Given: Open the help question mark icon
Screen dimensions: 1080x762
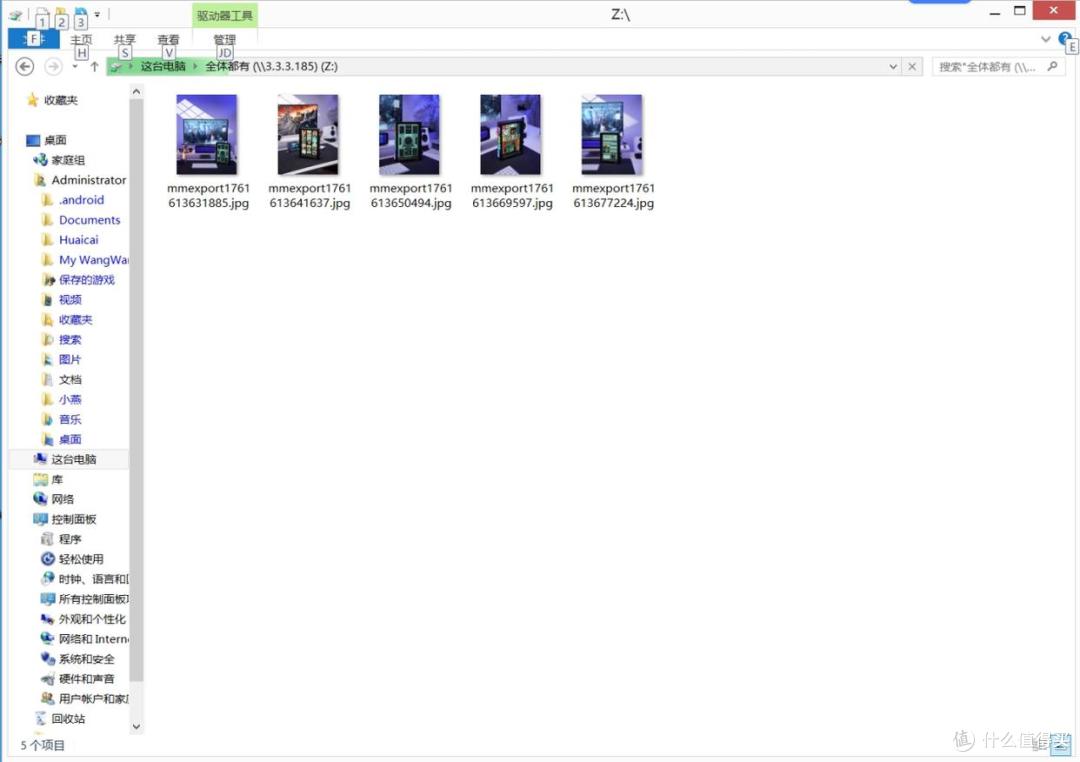Looking at the screenshot, I should tap(1065, 39).
